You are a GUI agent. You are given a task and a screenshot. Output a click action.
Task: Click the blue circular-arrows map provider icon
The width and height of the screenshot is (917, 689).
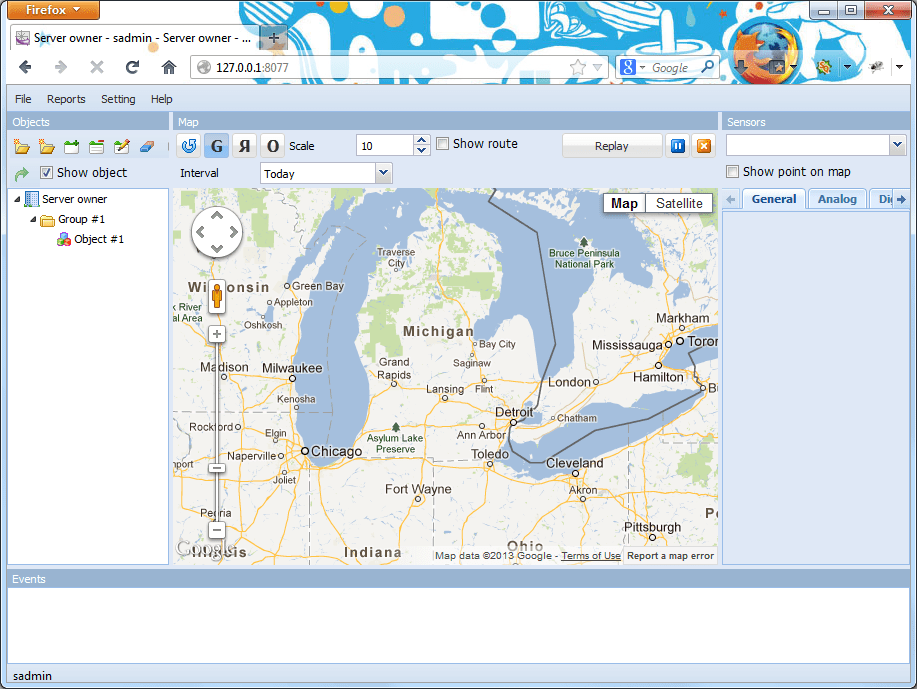(188, 145)
